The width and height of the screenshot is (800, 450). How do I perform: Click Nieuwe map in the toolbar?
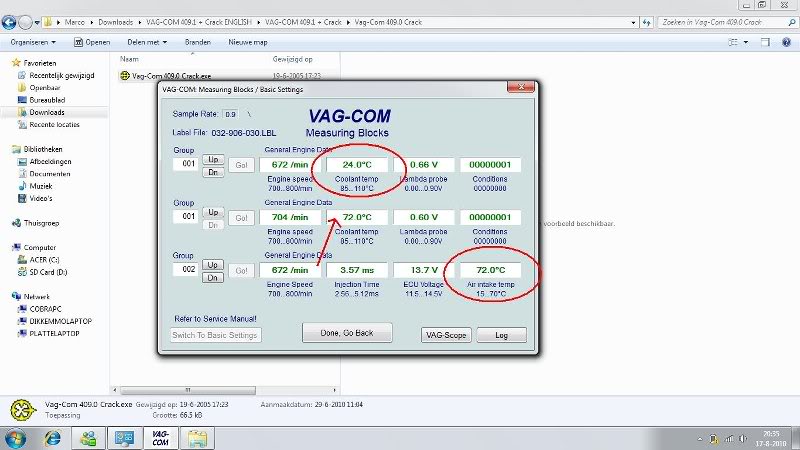coord(248,43)
